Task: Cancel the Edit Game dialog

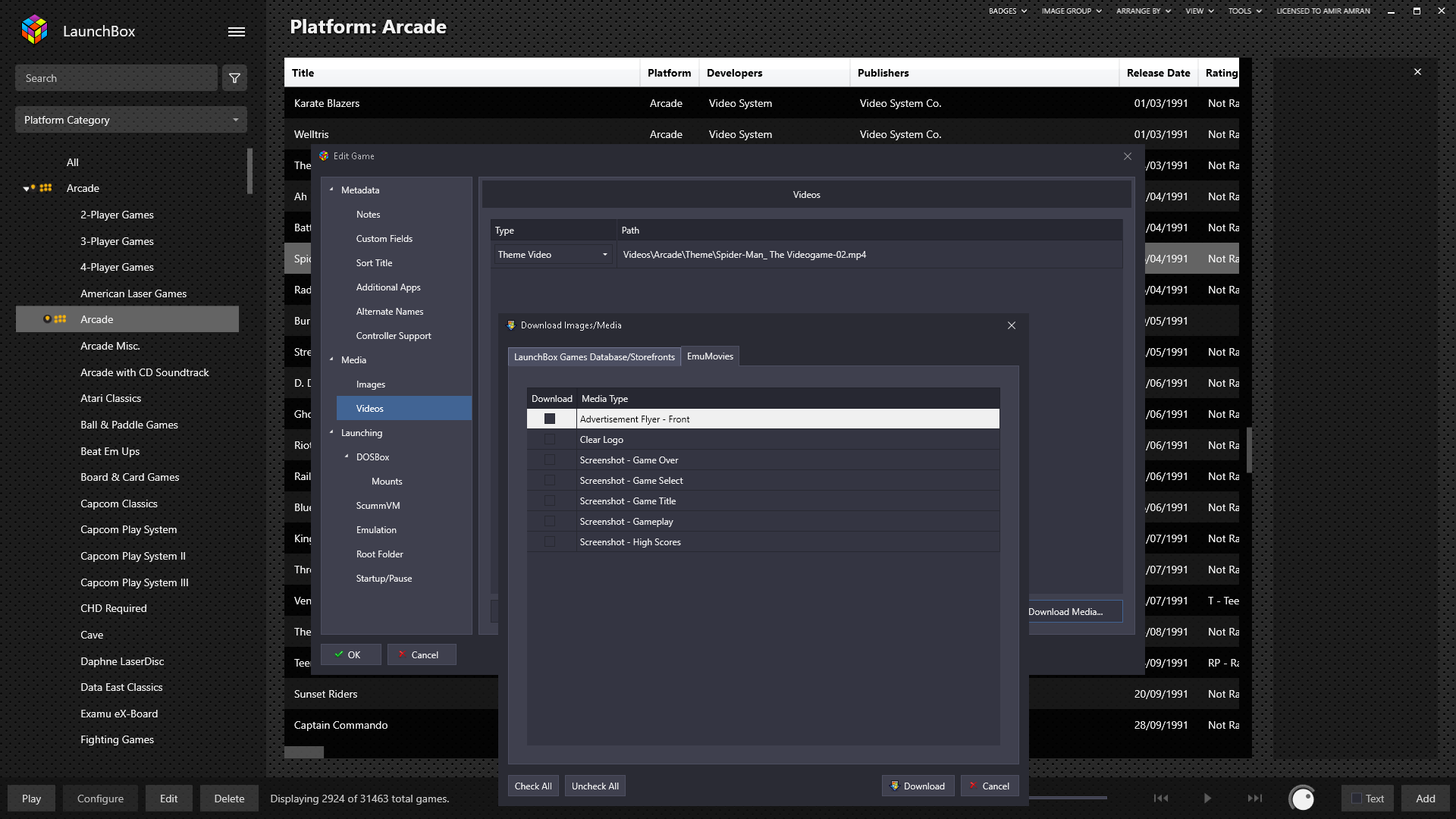Action: point(422,654)
